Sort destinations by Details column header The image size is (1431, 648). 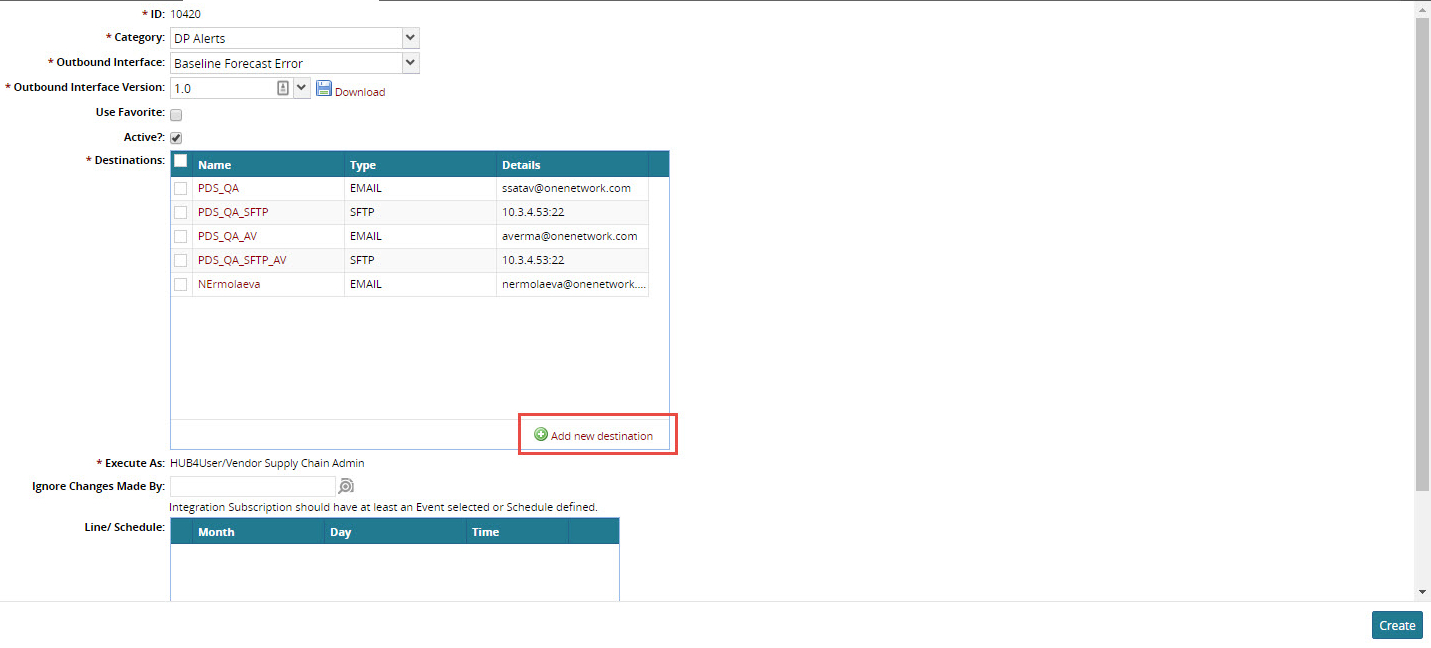coord(572,164)
